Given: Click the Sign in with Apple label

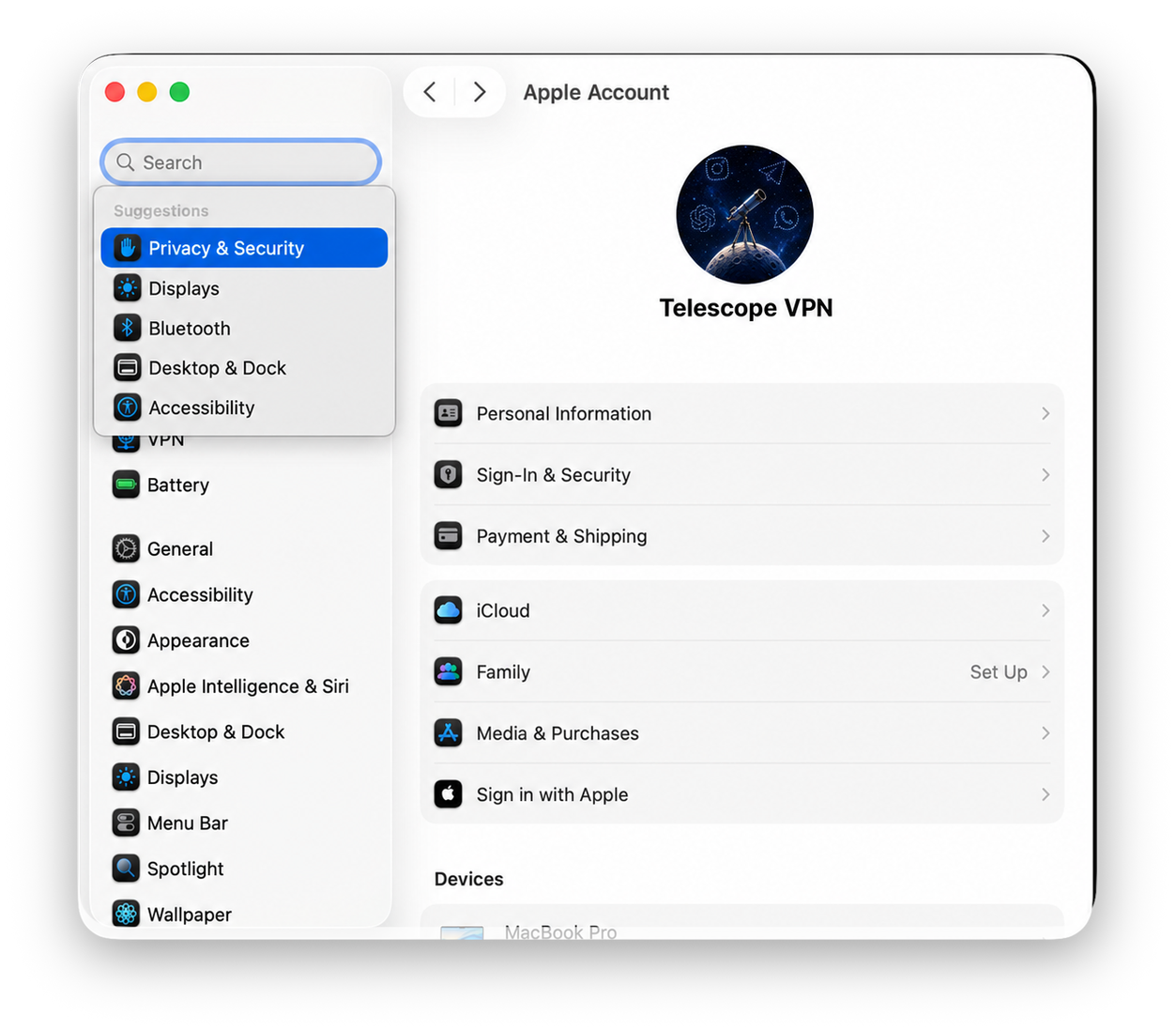Looking at the screenshot, I should pos(552,794).
